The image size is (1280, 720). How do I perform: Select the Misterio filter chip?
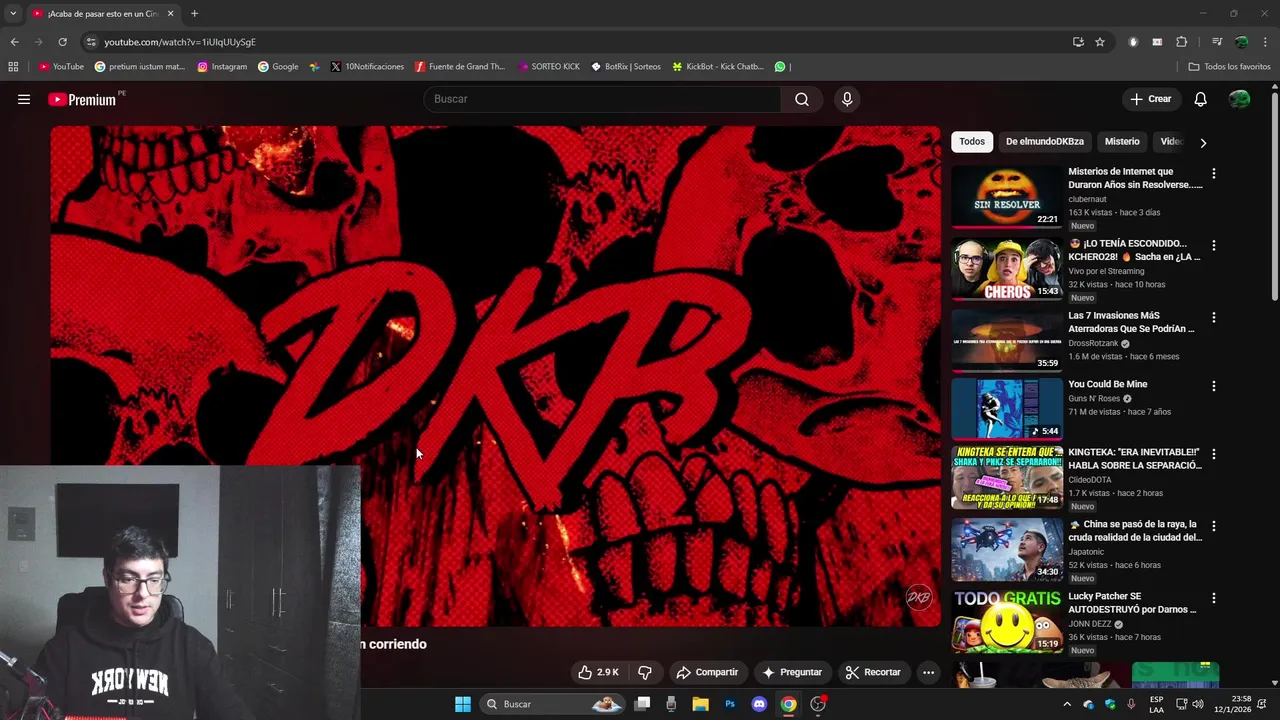[1122, 142]
